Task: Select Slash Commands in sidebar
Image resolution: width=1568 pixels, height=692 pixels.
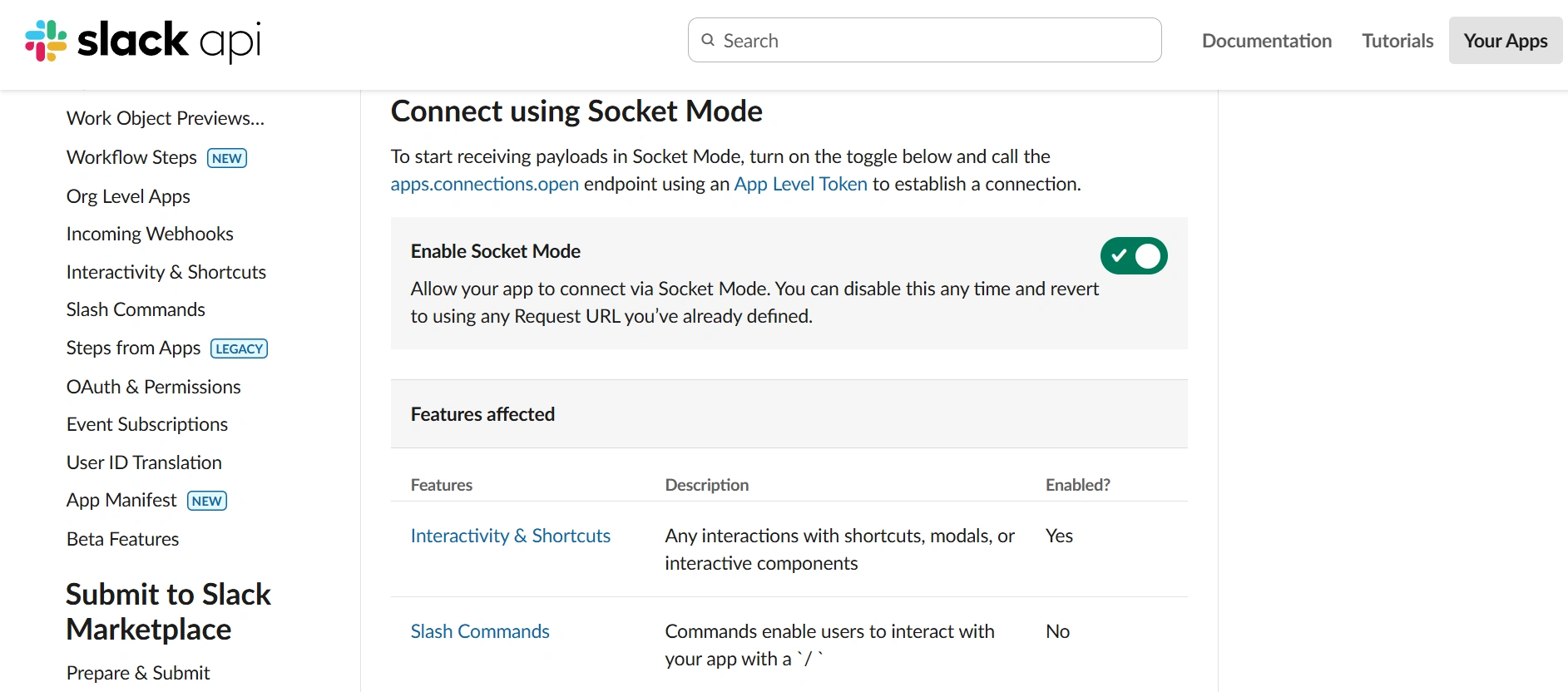Action: [x=136, y=309]
